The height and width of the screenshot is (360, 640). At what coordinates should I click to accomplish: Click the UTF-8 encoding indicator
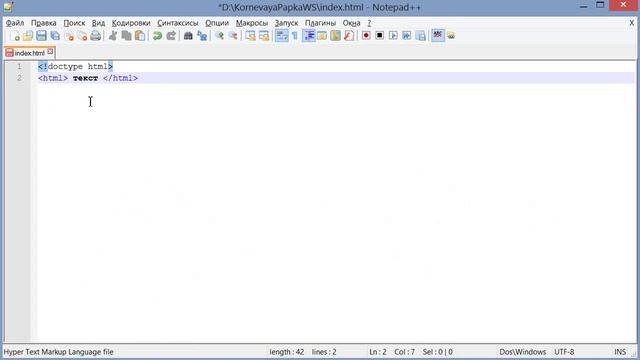(564, 352)
